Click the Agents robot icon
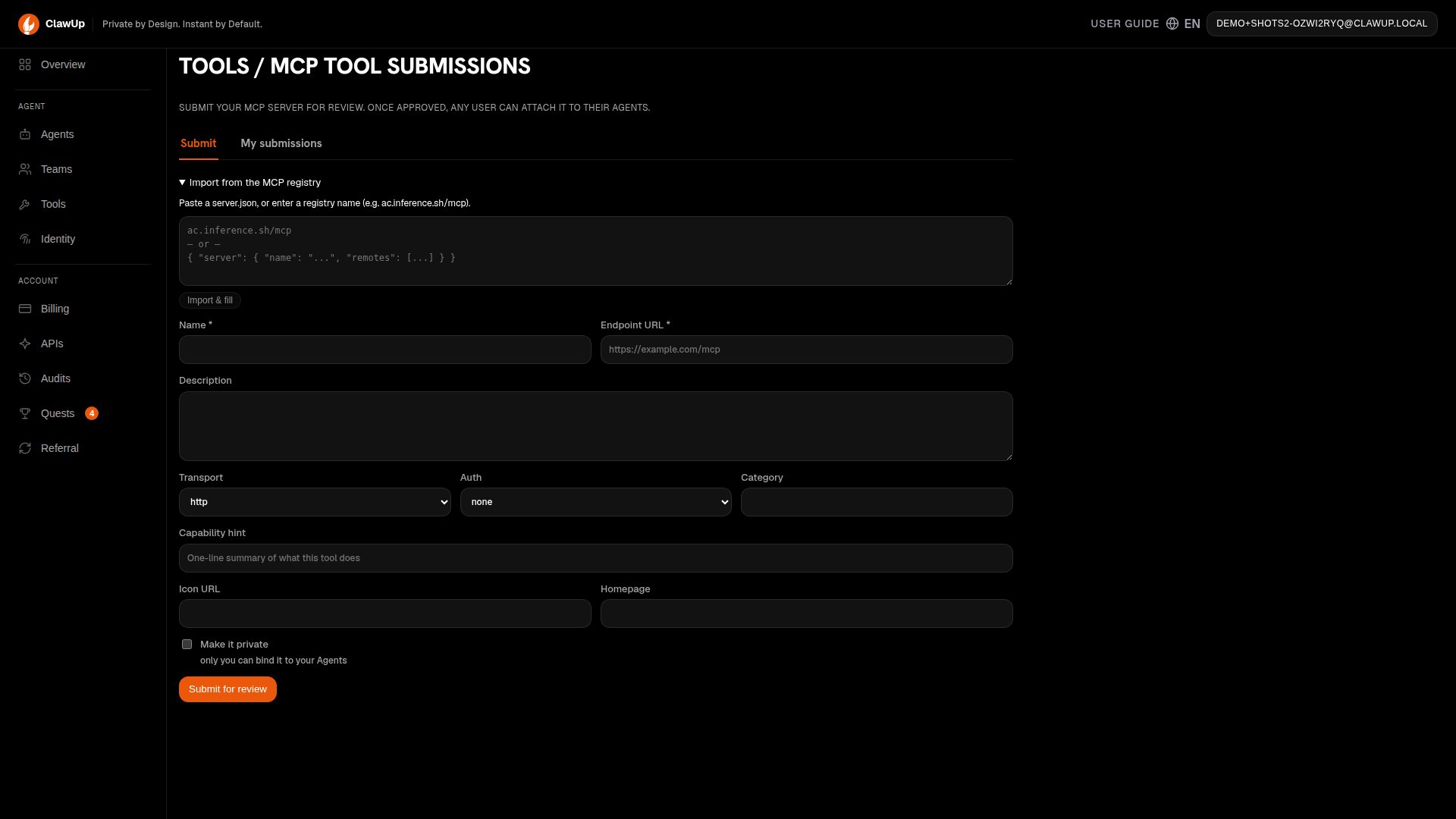This screenshot has width=1456, height=819. point(25,134)
